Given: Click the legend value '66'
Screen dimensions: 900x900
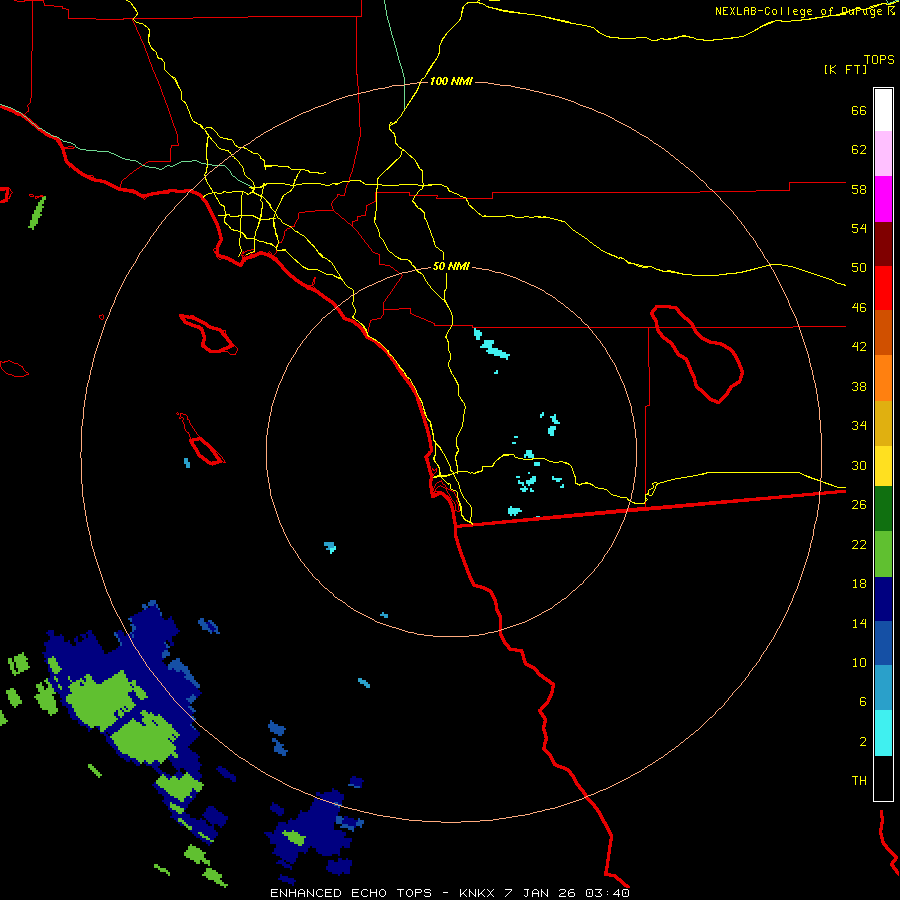Looking at the screenshot, I should tap(859, 110).
